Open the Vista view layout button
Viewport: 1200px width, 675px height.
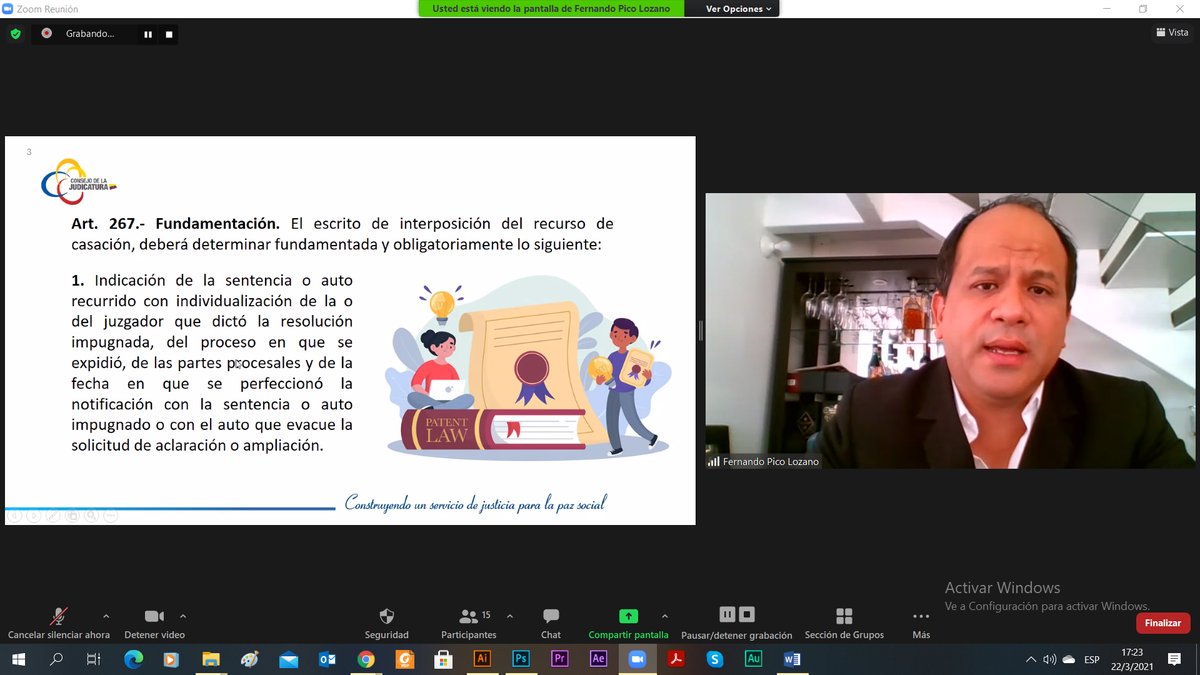tap(1172, 33)
